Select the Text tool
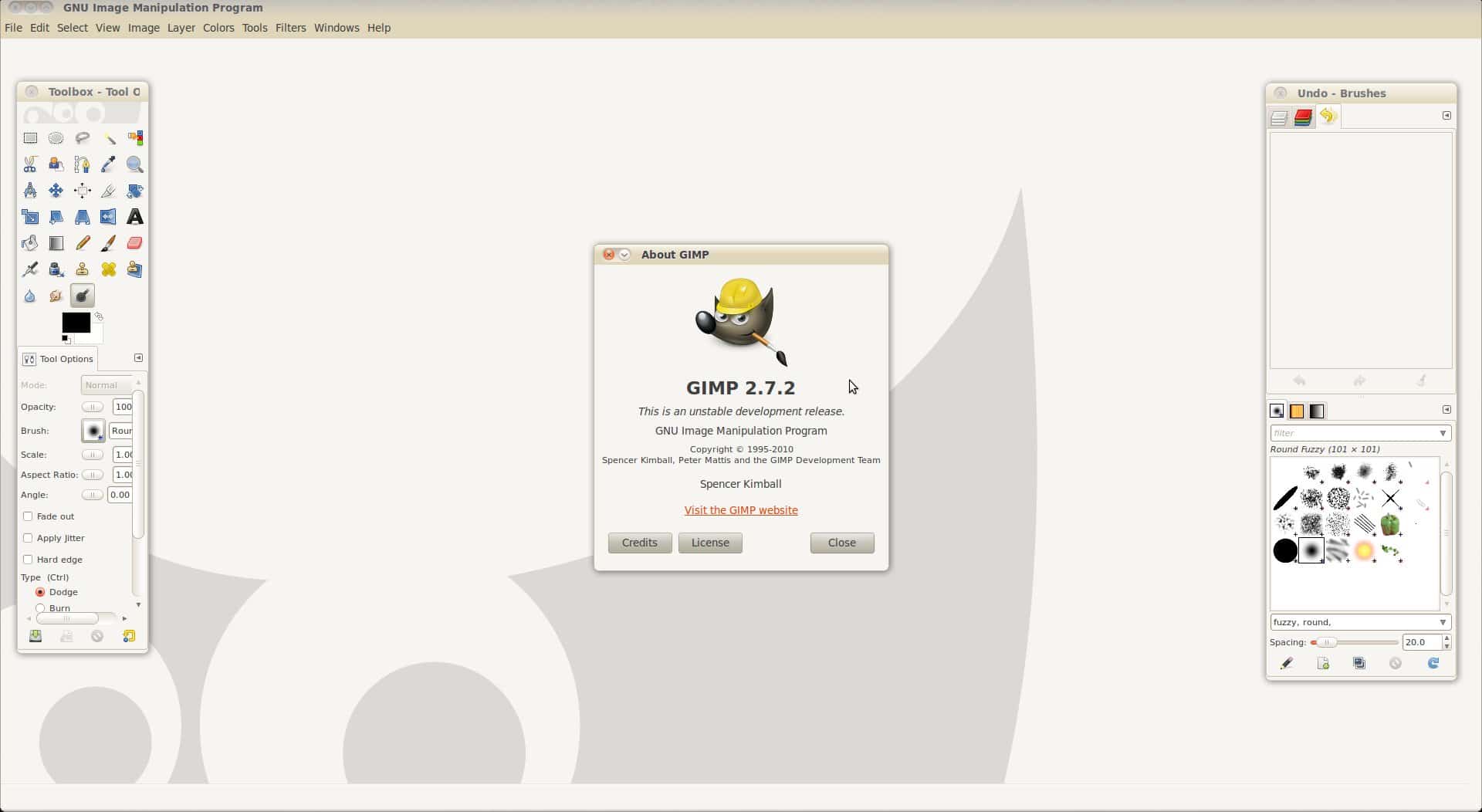Image resolution: width=1482 pixels, height=812 pixels. coord(134,217)
